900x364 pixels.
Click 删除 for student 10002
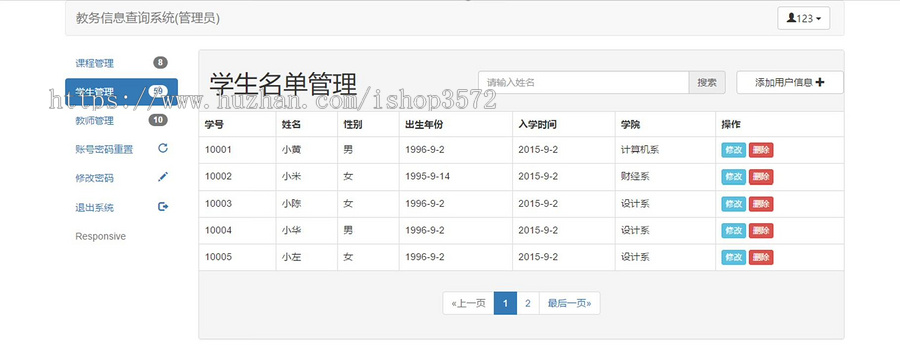pos(761,177)
